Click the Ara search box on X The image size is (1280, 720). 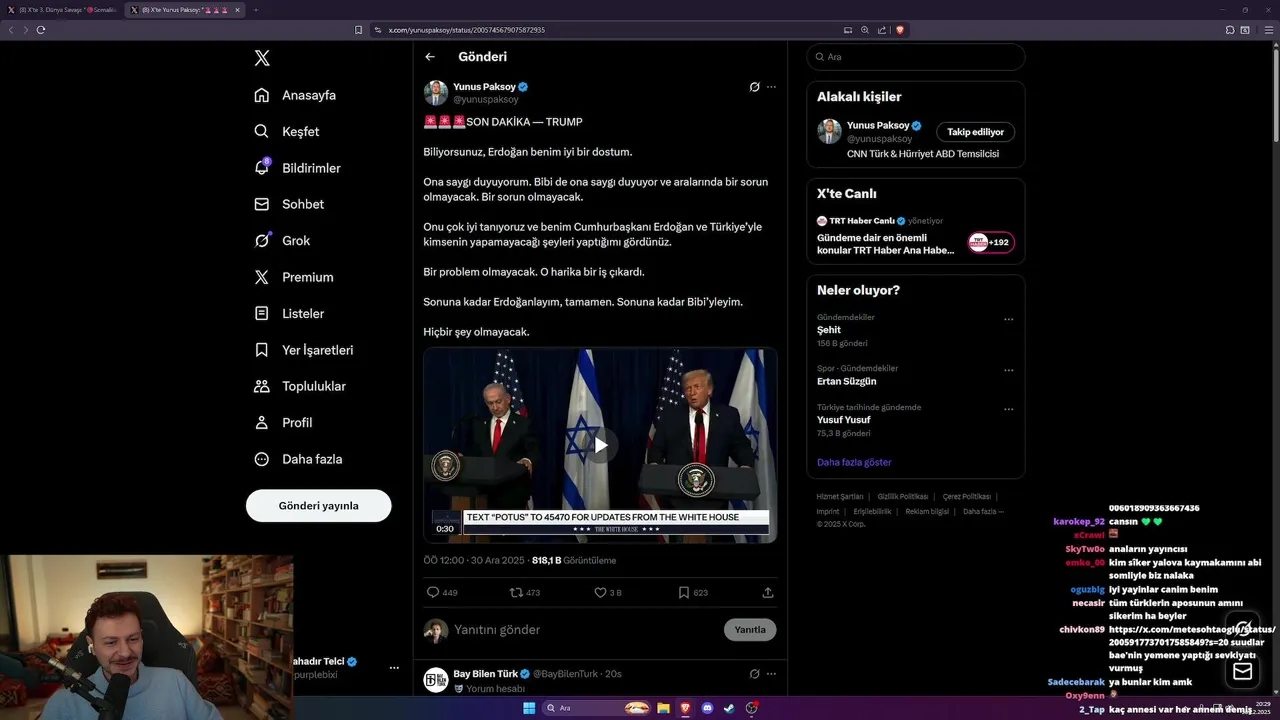(x=915, y=57)
